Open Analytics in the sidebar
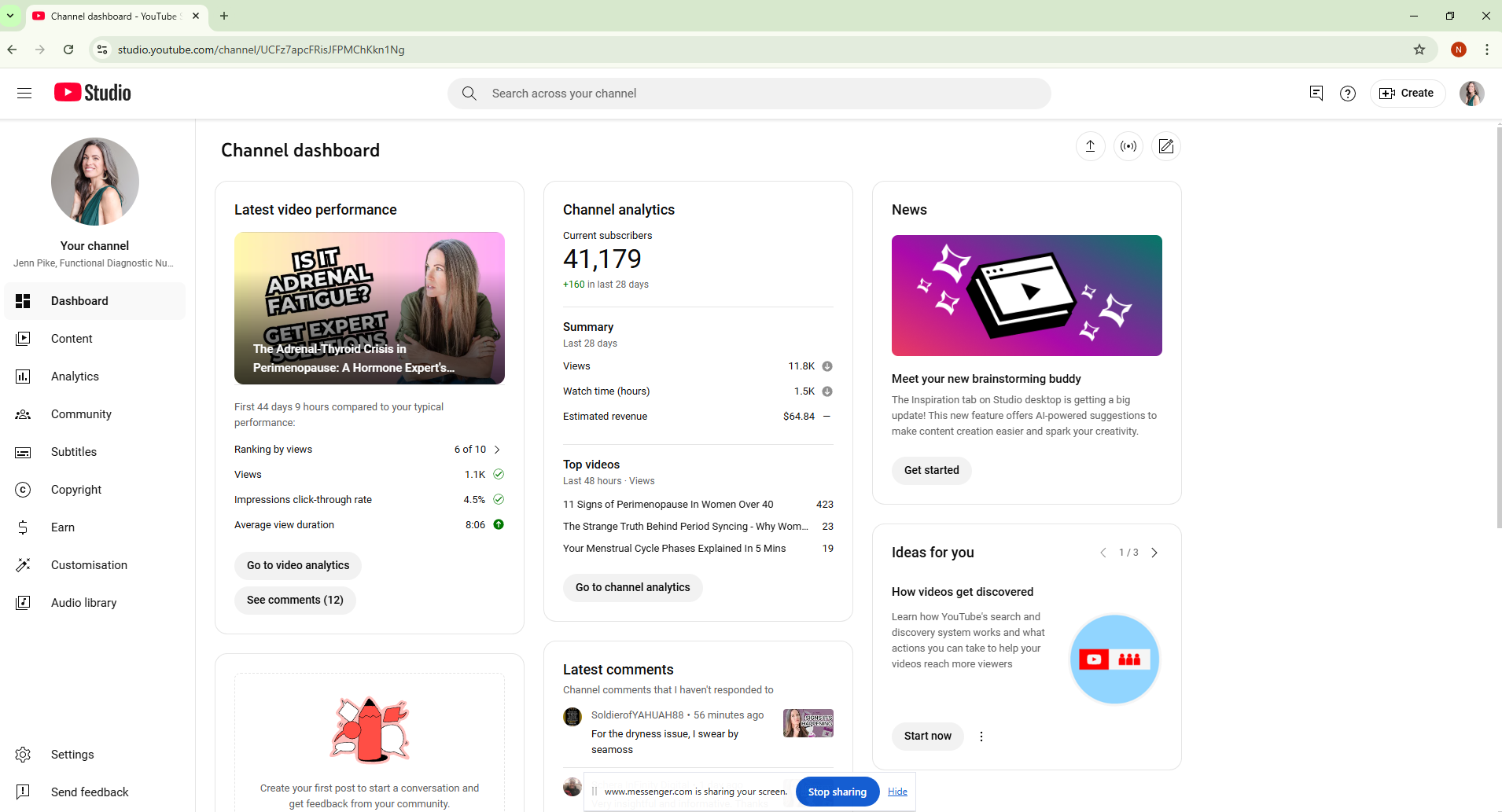 (95, 377)
